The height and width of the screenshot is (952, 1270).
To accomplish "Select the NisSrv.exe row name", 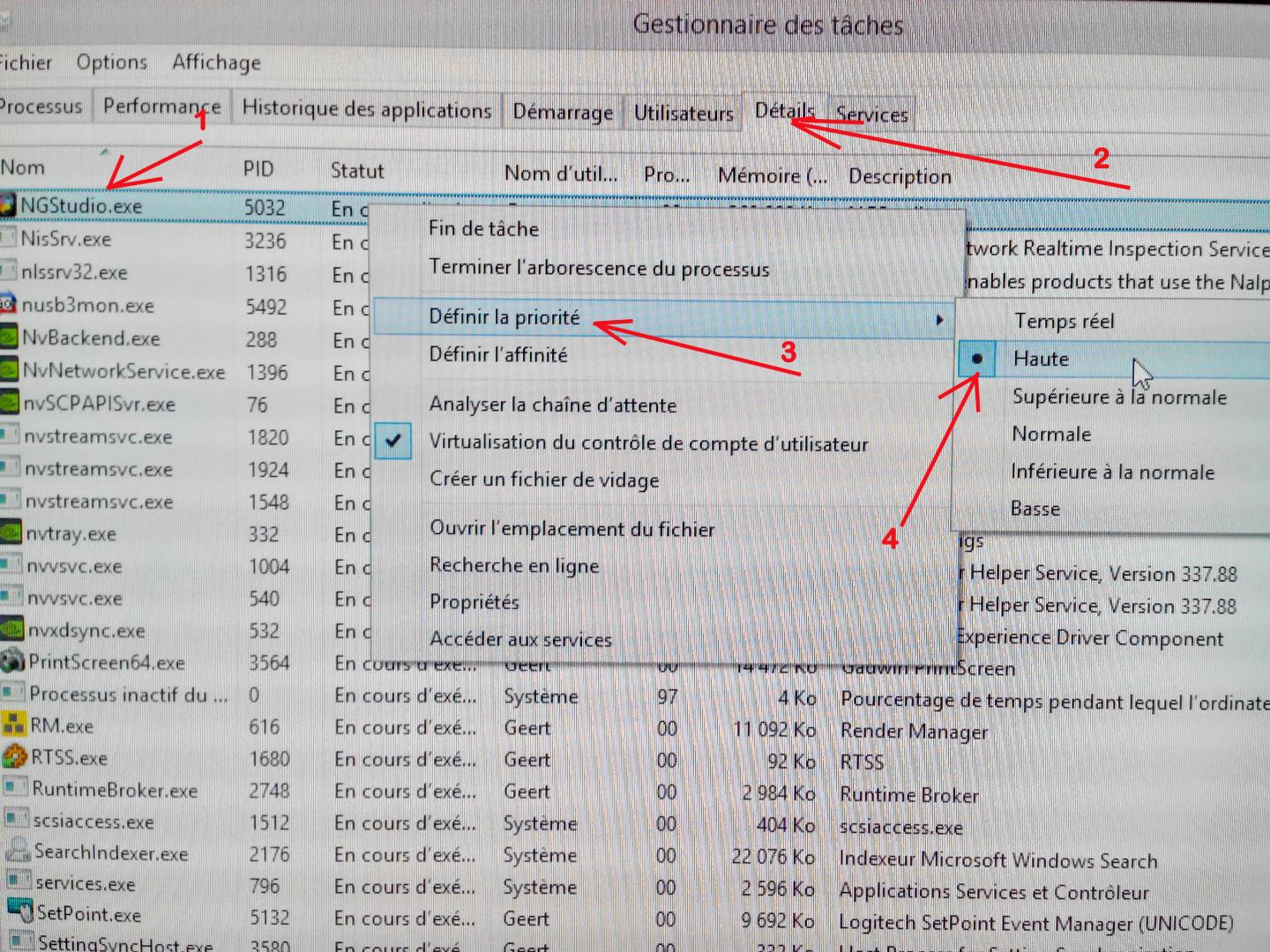I will tap(65, 239).
